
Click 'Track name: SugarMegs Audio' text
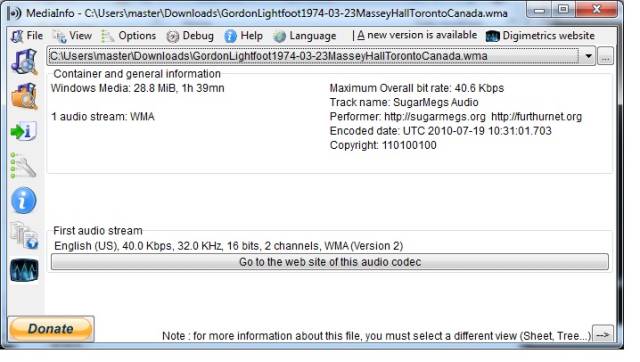[x=404, y=102]
